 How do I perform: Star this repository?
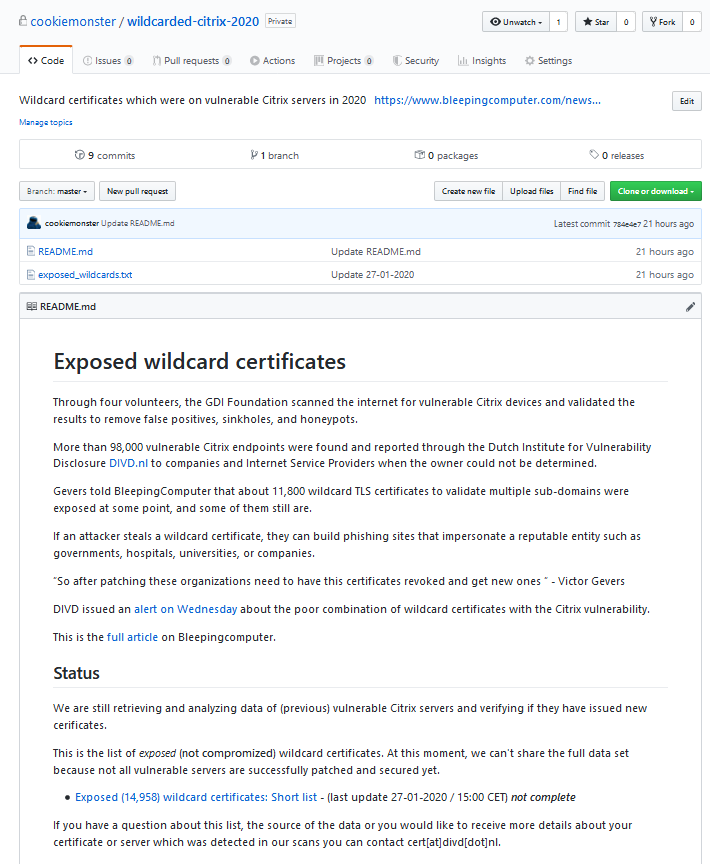click(596, 22)
